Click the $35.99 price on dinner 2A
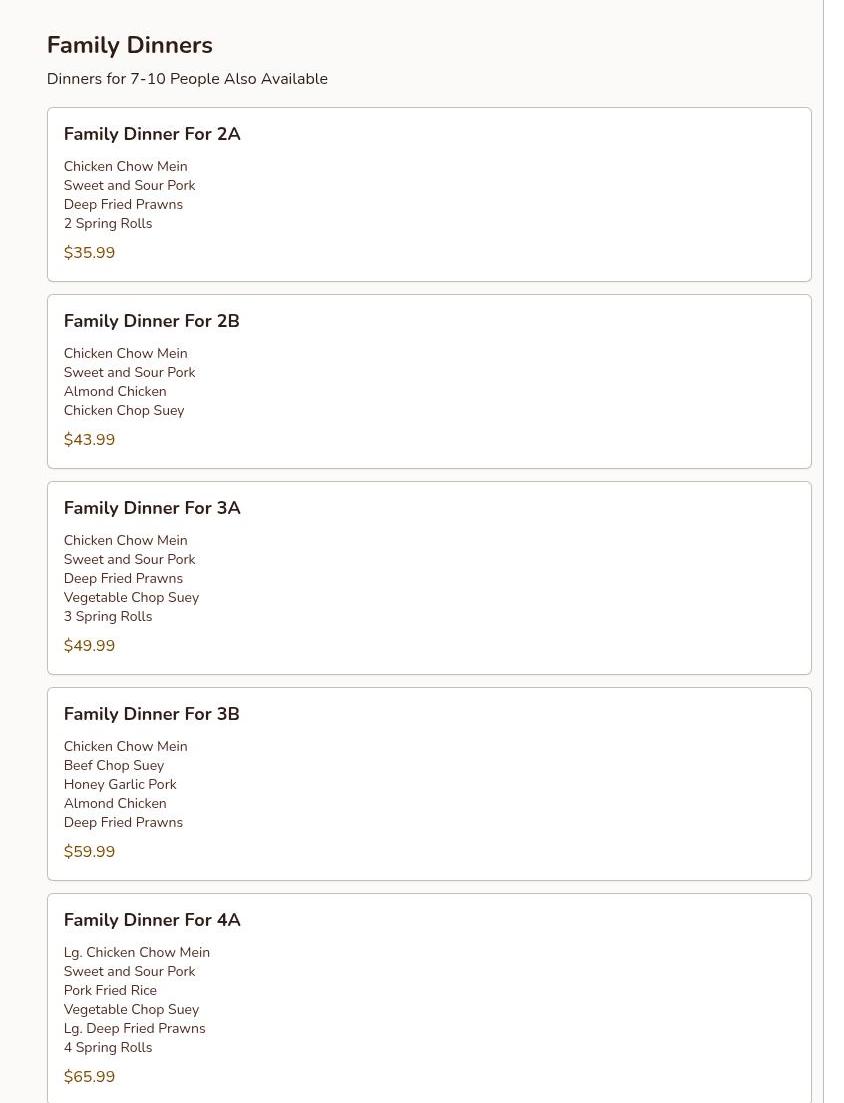This screenshot has height=1103, width=844. tap(89, 253)
